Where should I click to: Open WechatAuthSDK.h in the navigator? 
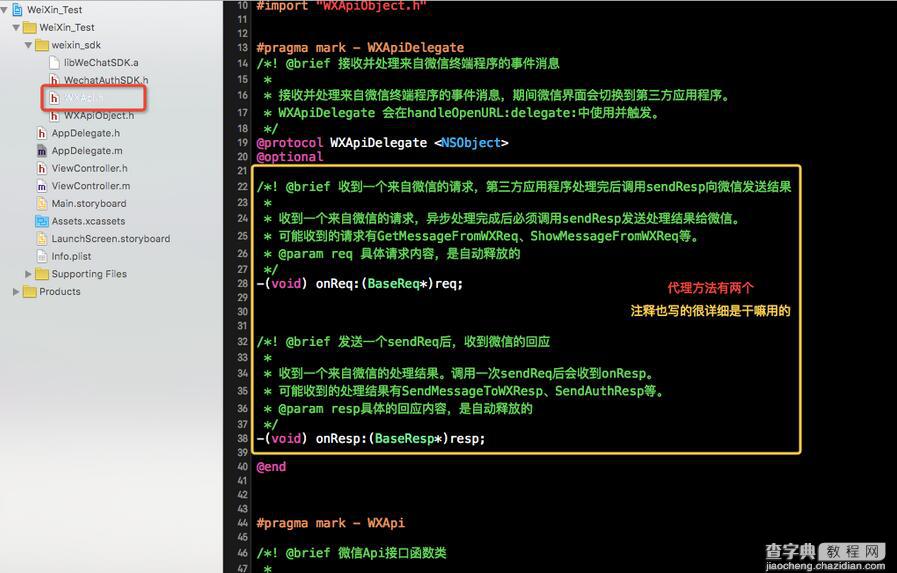click(106, 80)
